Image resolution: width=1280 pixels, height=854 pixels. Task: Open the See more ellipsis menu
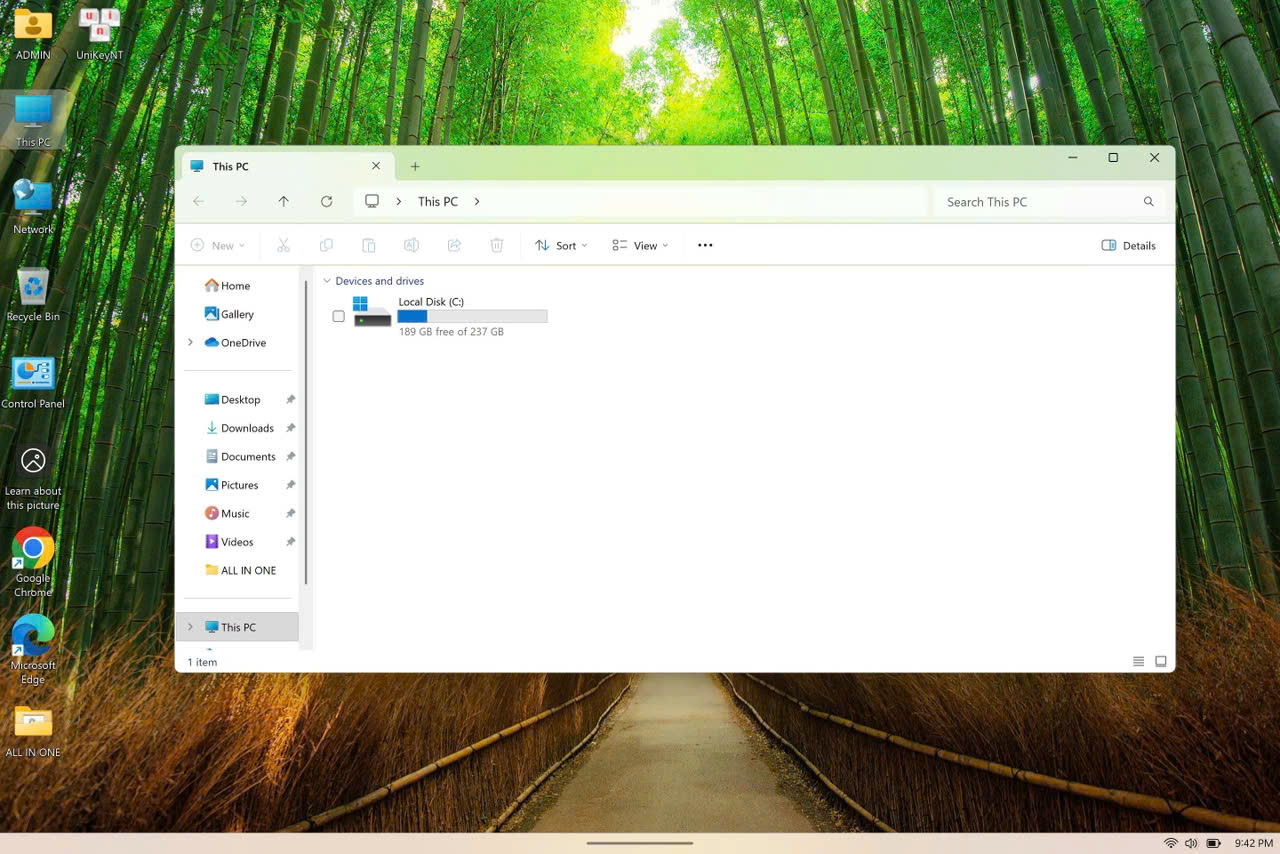705,245
